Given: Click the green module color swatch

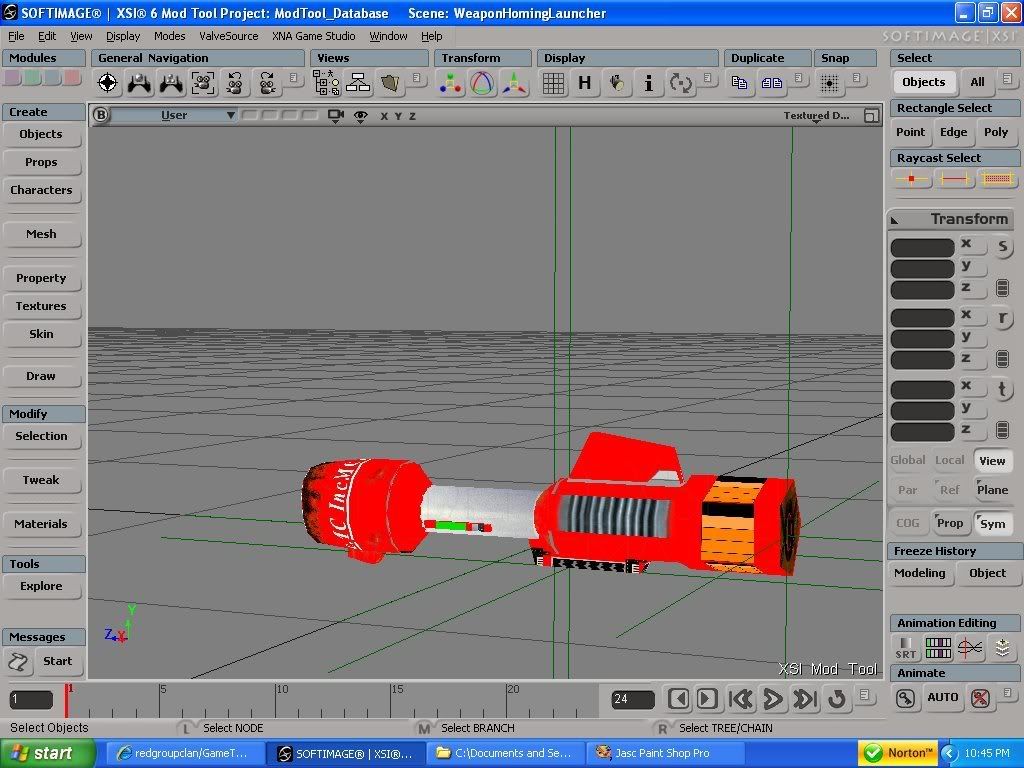Looking at the screenshot, I should (33, 78).
